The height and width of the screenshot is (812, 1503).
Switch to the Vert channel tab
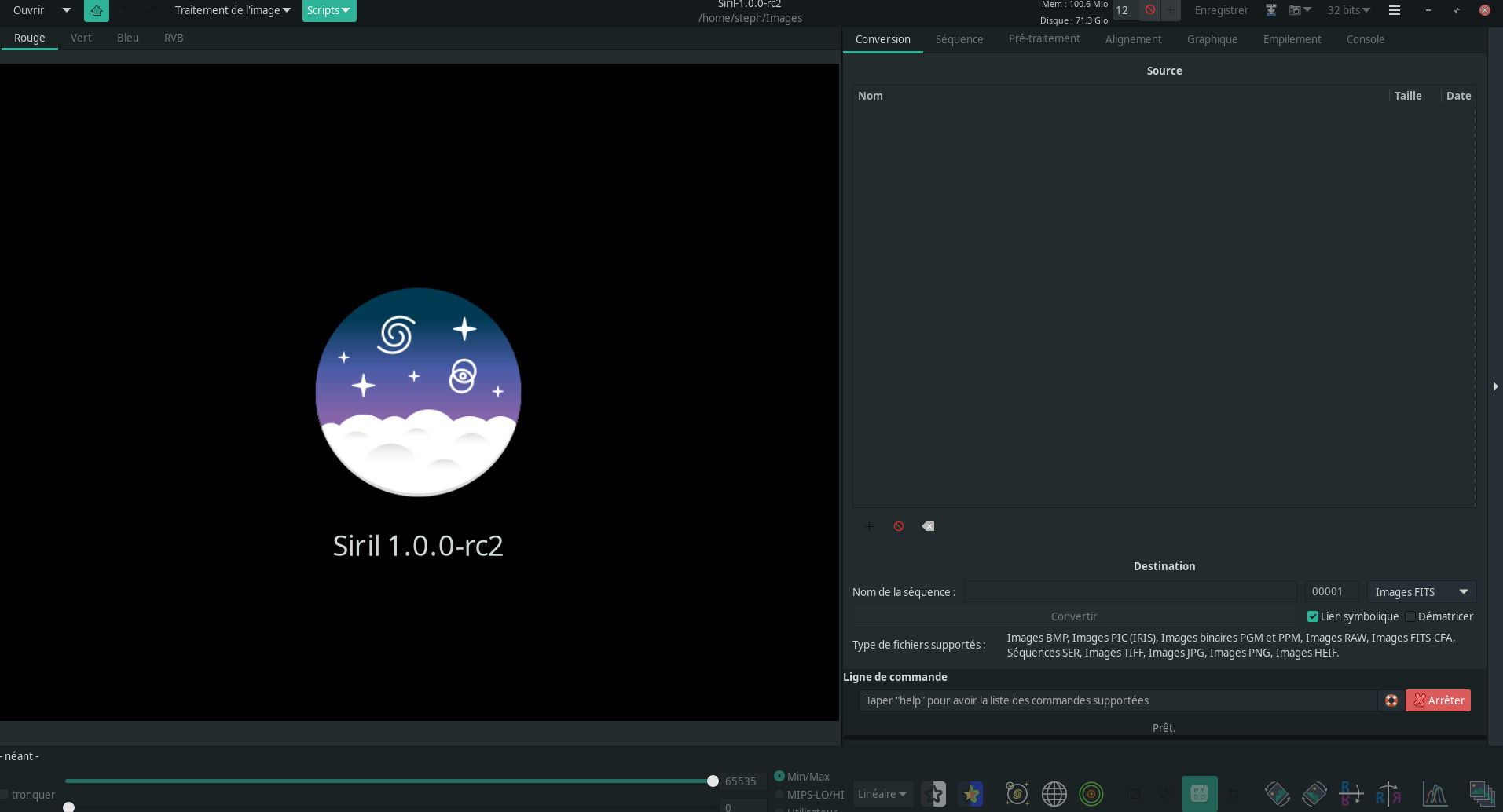pyautogui.click(x=81, y=38)
